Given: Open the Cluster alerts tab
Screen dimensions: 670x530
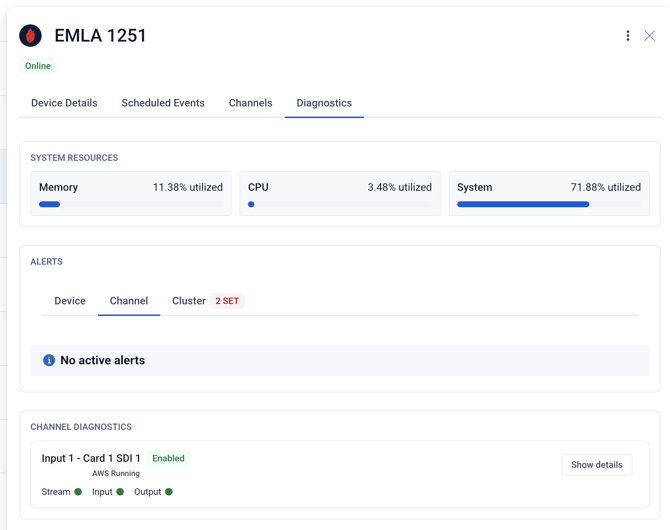Looking at the screenshot, I should pos(189,301).
